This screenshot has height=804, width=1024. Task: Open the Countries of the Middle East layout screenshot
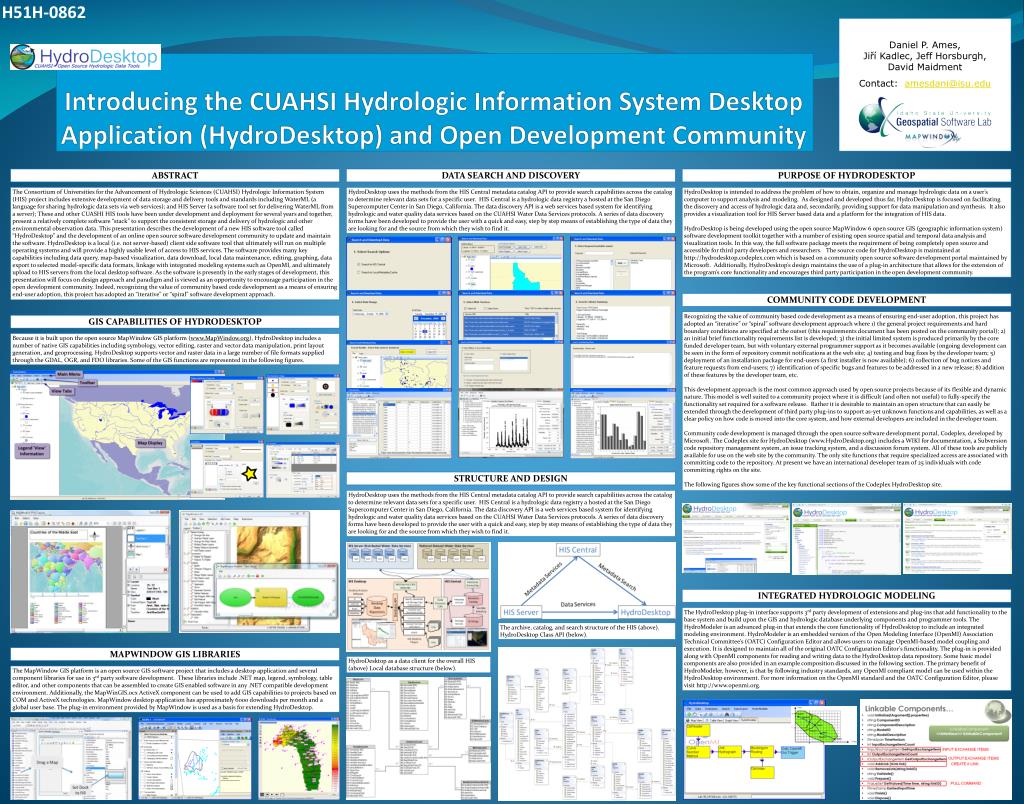(x=90, y=571)
